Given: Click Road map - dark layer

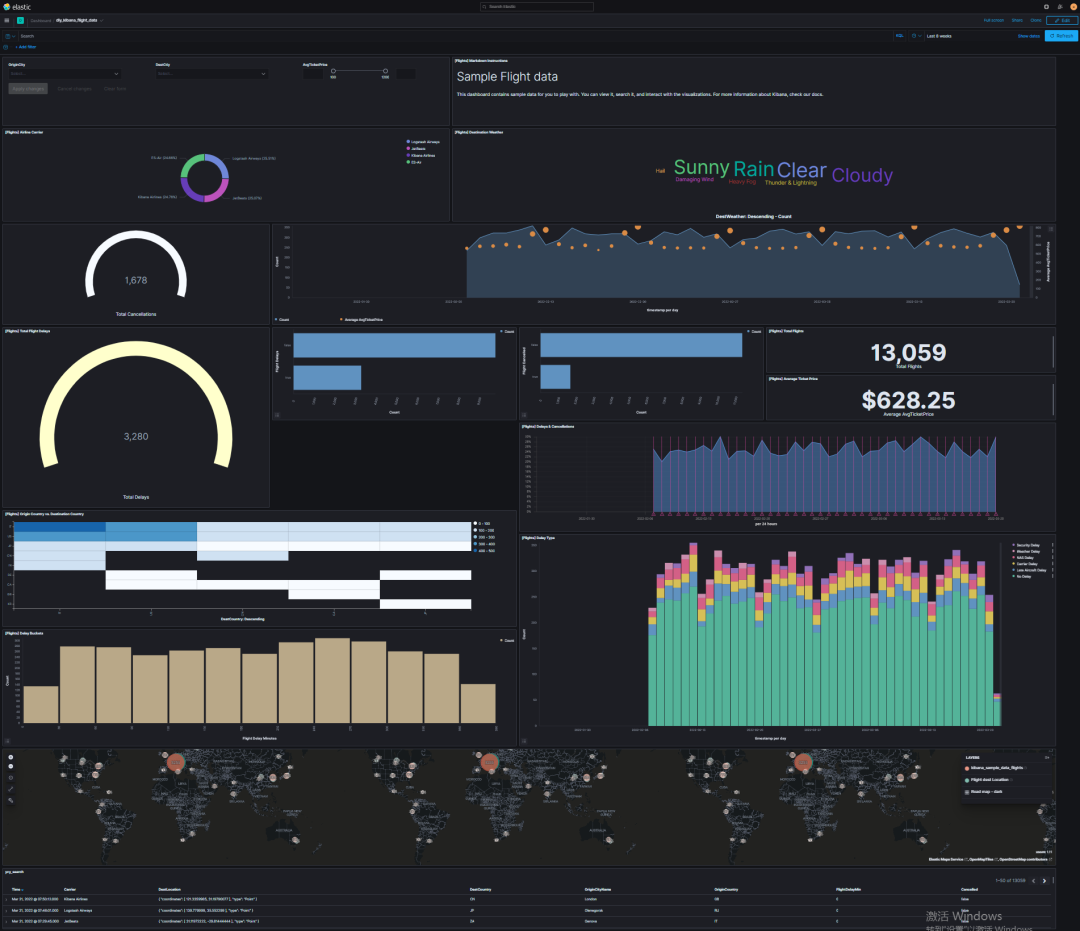Looking at the screenshot, I should [986, 792].
